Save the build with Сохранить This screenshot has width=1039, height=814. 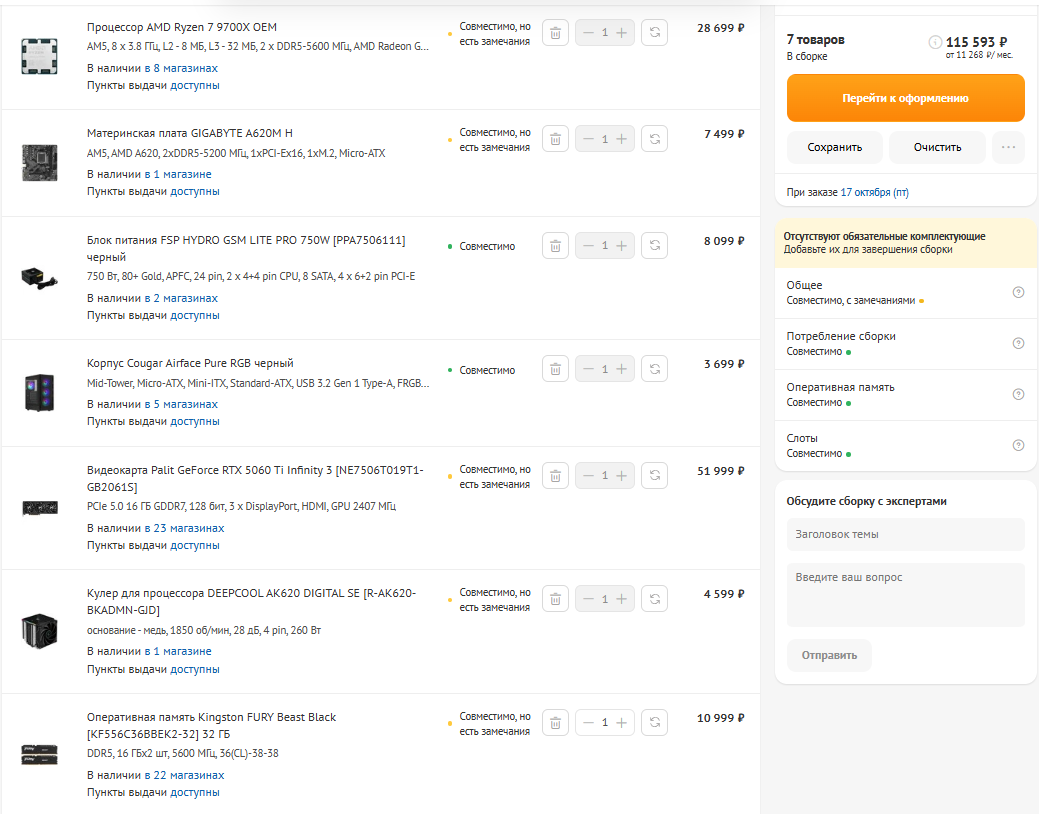click(x=835, y=147)
